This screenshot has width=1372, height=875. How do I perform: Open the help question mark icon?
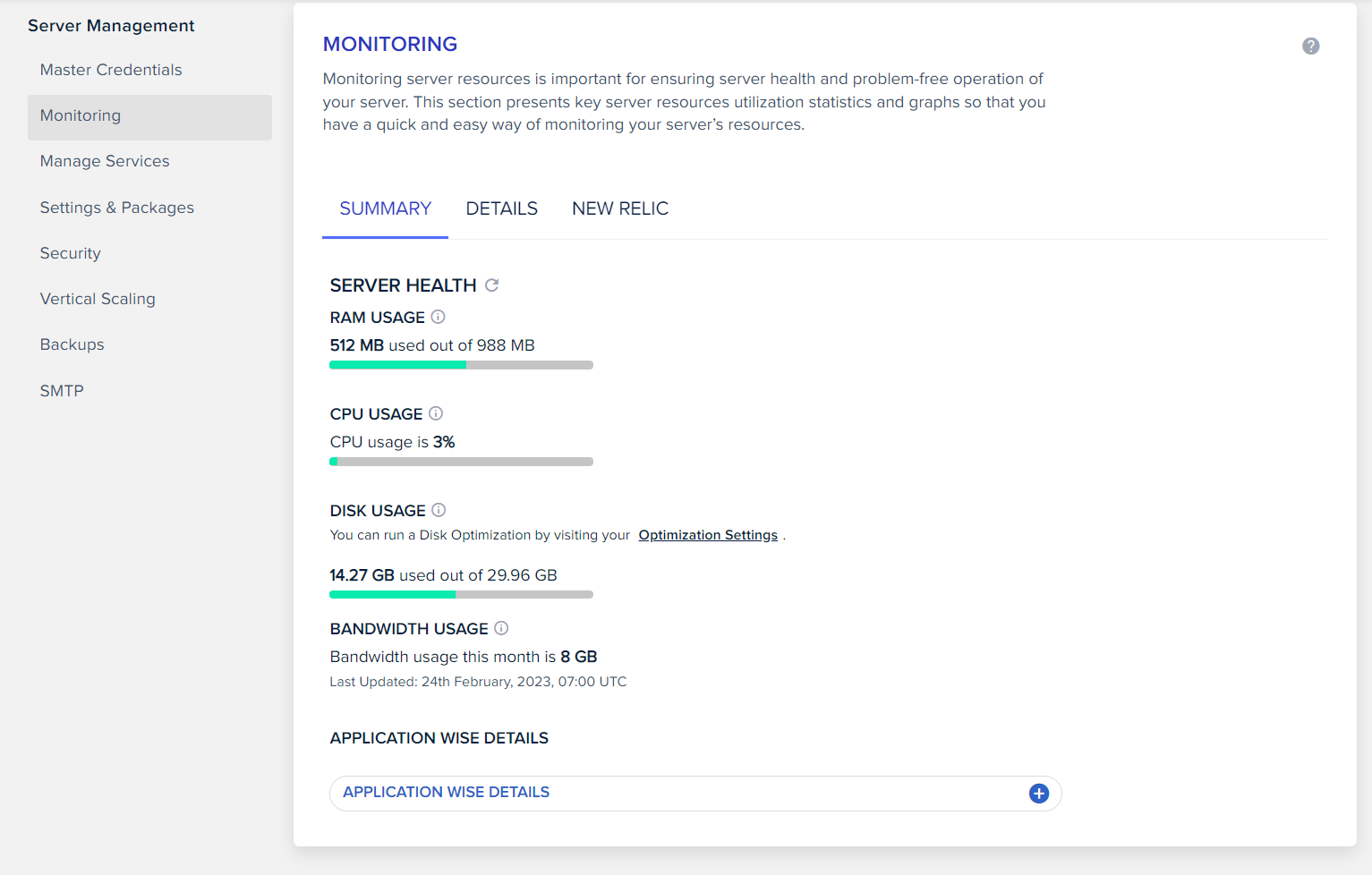[x=1310, y=47]
